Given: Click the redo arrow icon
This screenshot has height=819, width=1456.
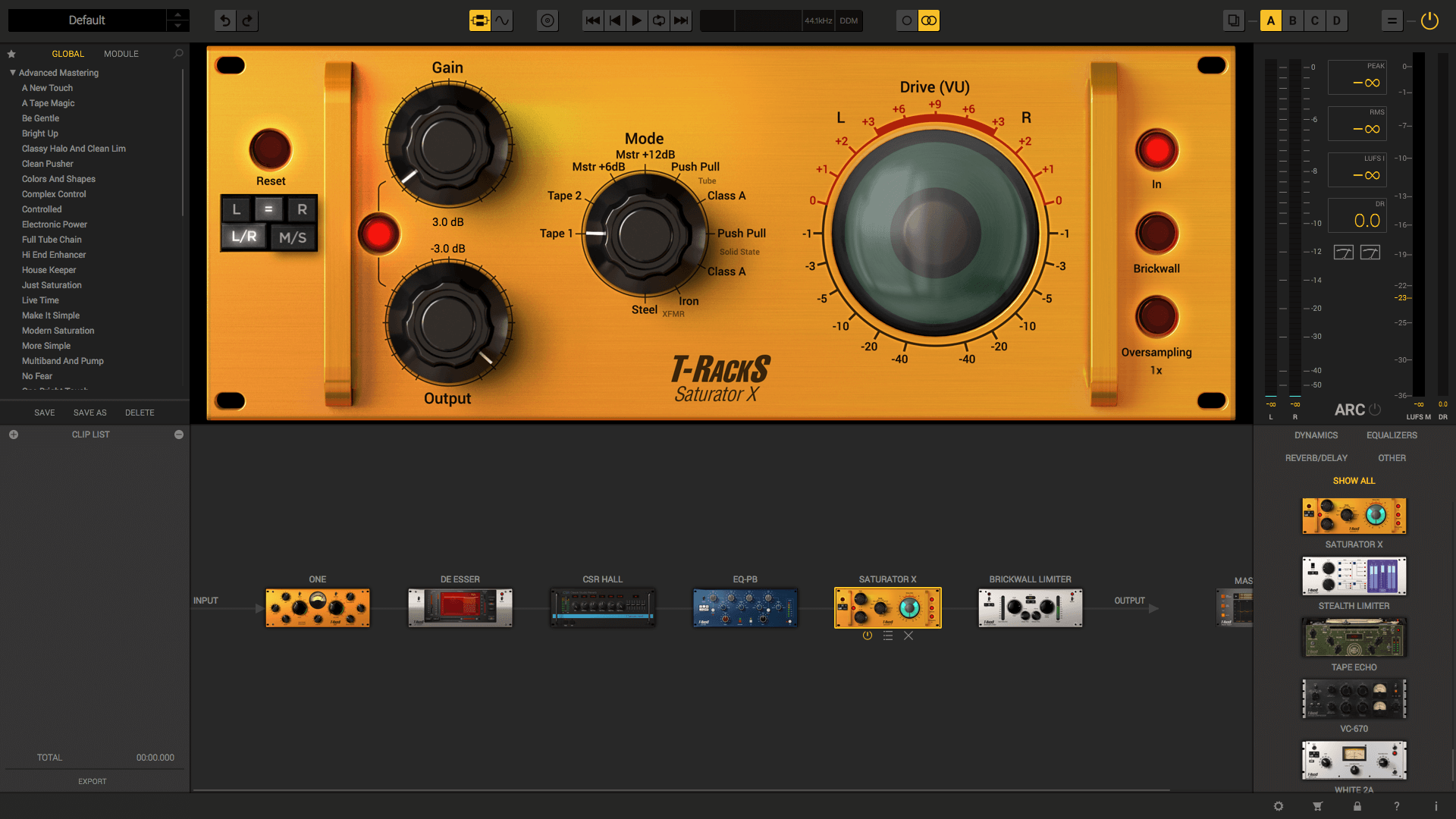Looking at the screenshot, I should coord(247,20).
